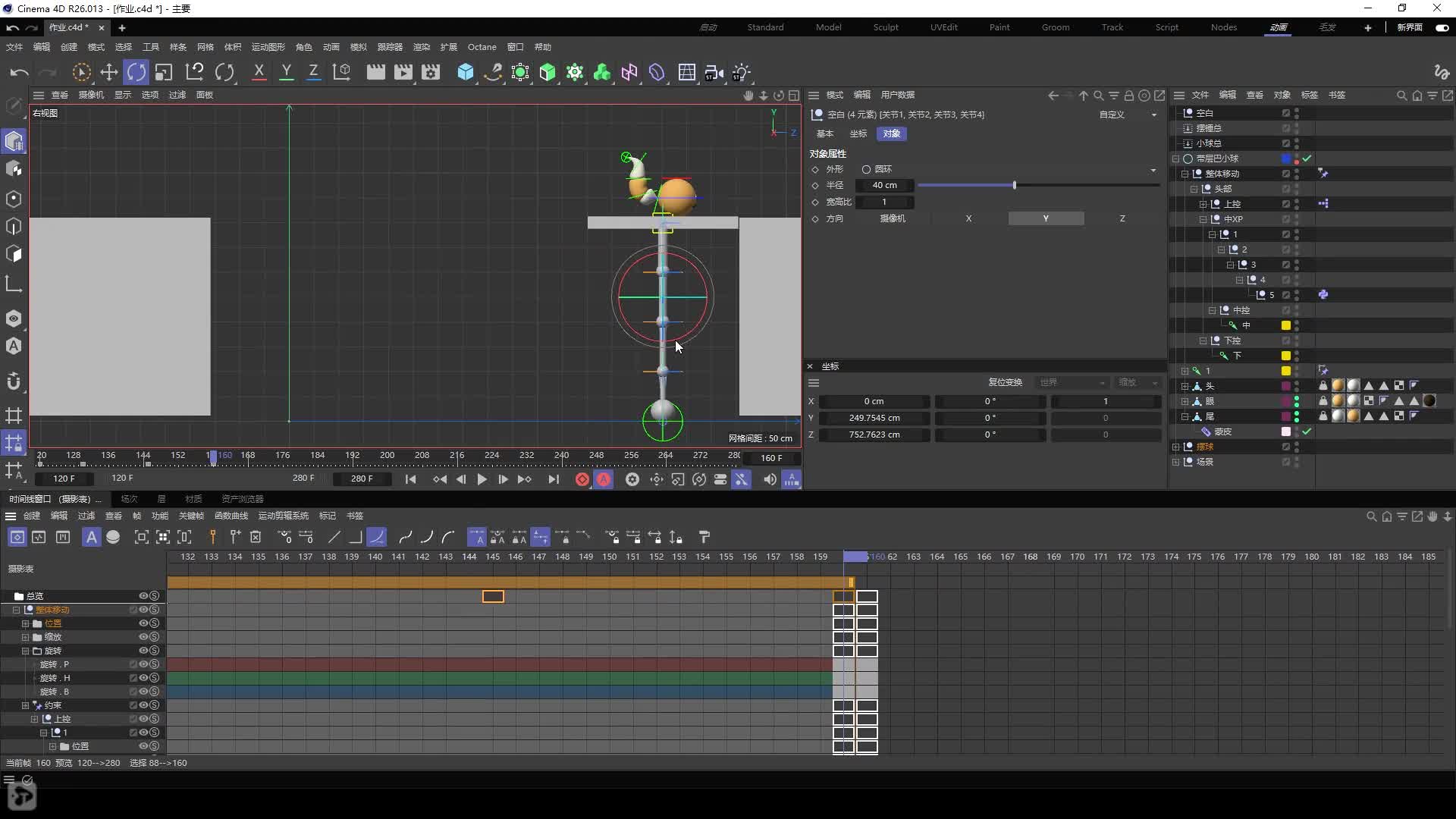Open 坐标 tab in attributes
The height and width of the screenshot is (819, 1456).
(858, 133)
